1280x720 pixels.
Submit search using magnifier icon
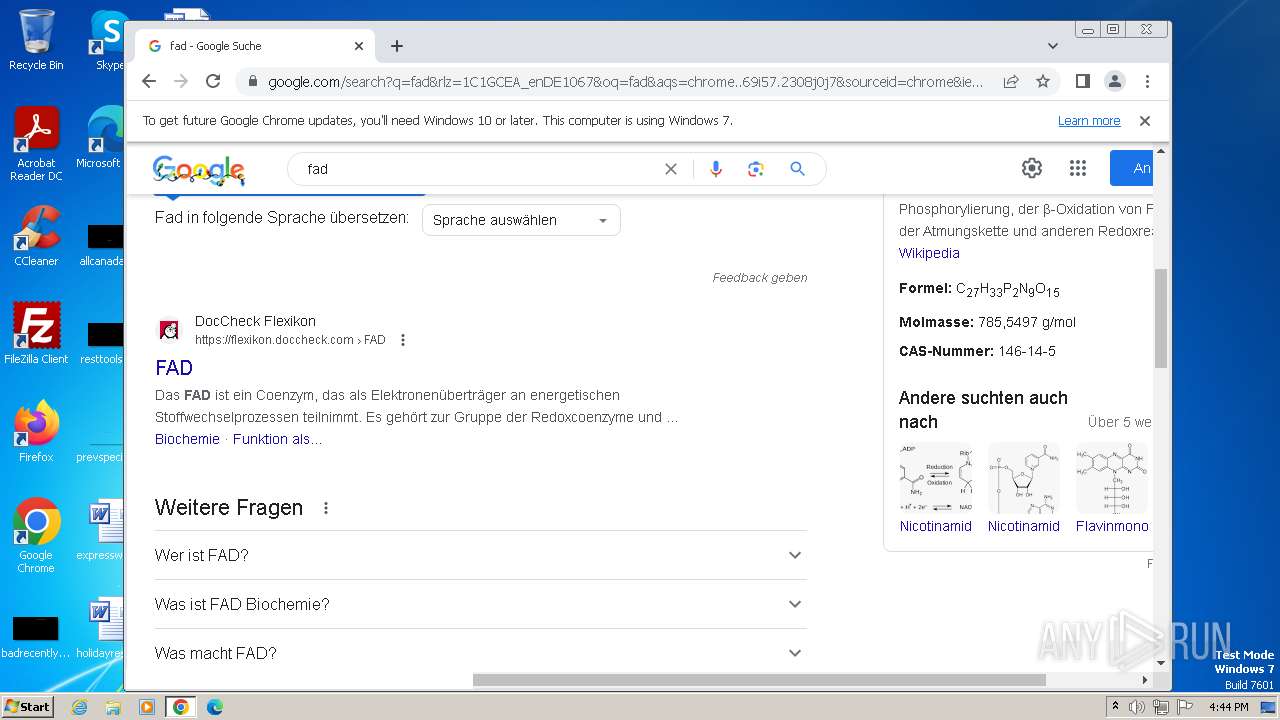coord(797,169)
